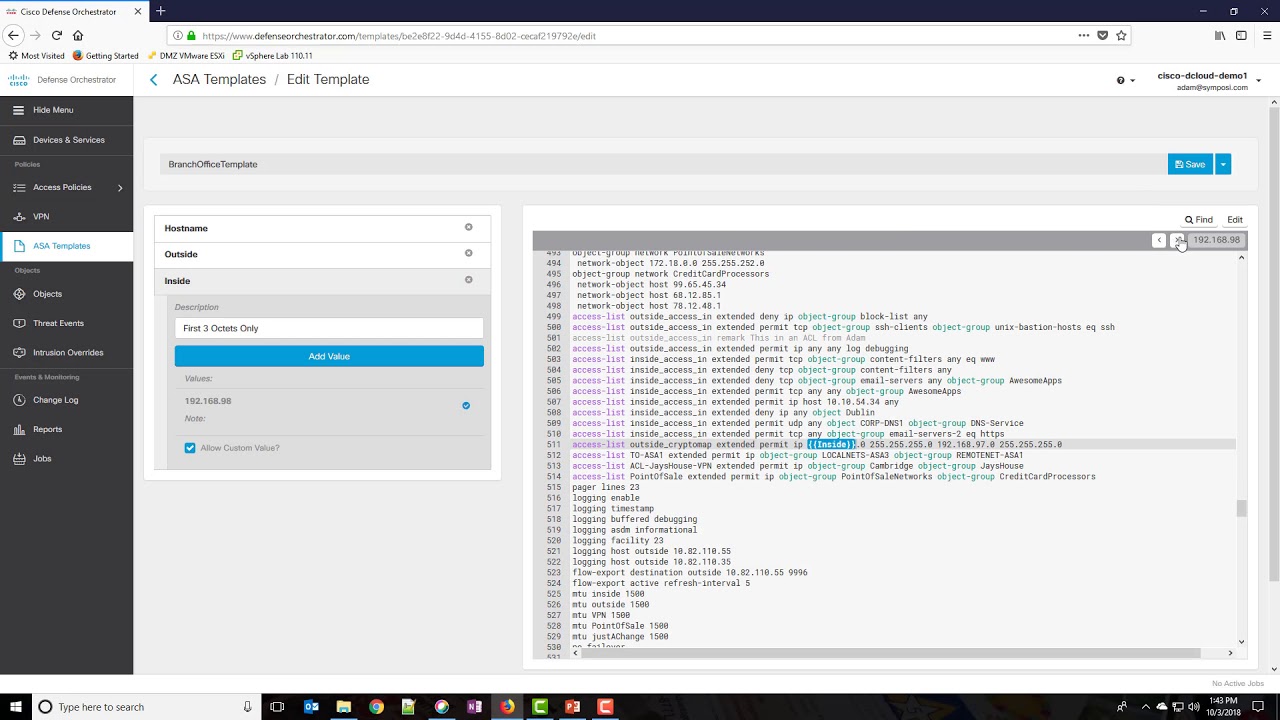
Task: Collapse the Inside parameter row
Action: 322,281
